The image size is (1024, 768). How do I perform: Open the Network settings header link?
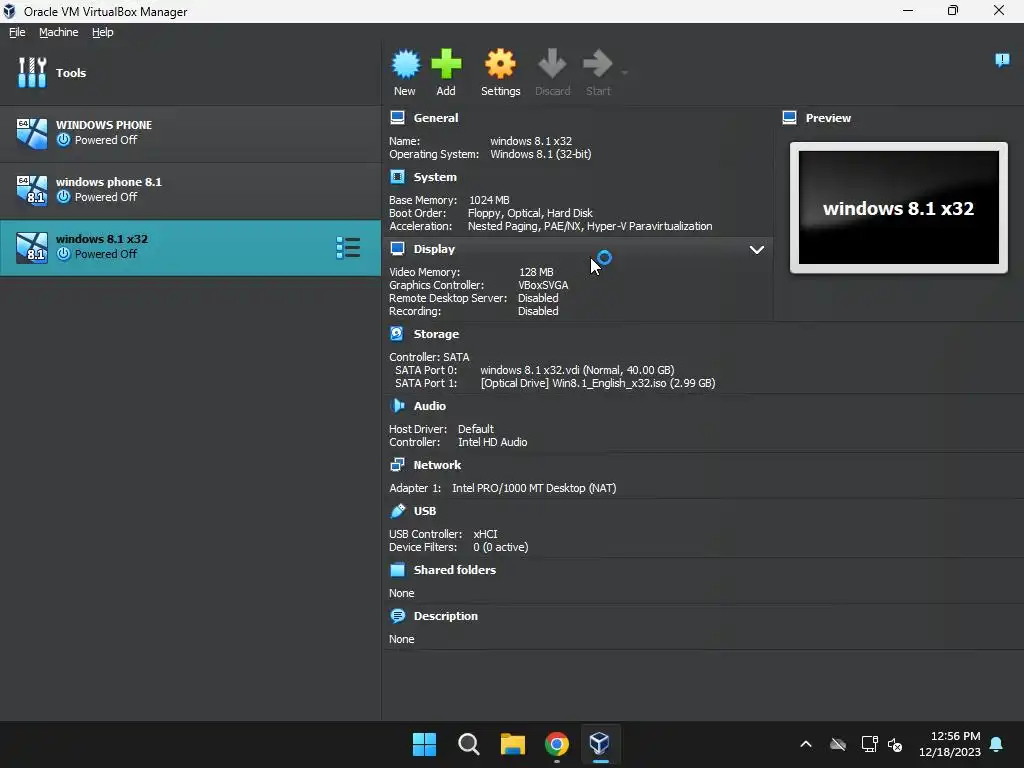(x=437, y=465)
